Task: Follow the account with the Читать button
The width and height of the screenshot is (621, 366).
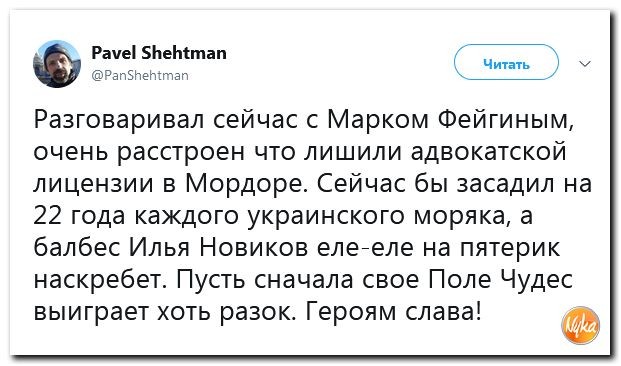Action: pos(506,63)
